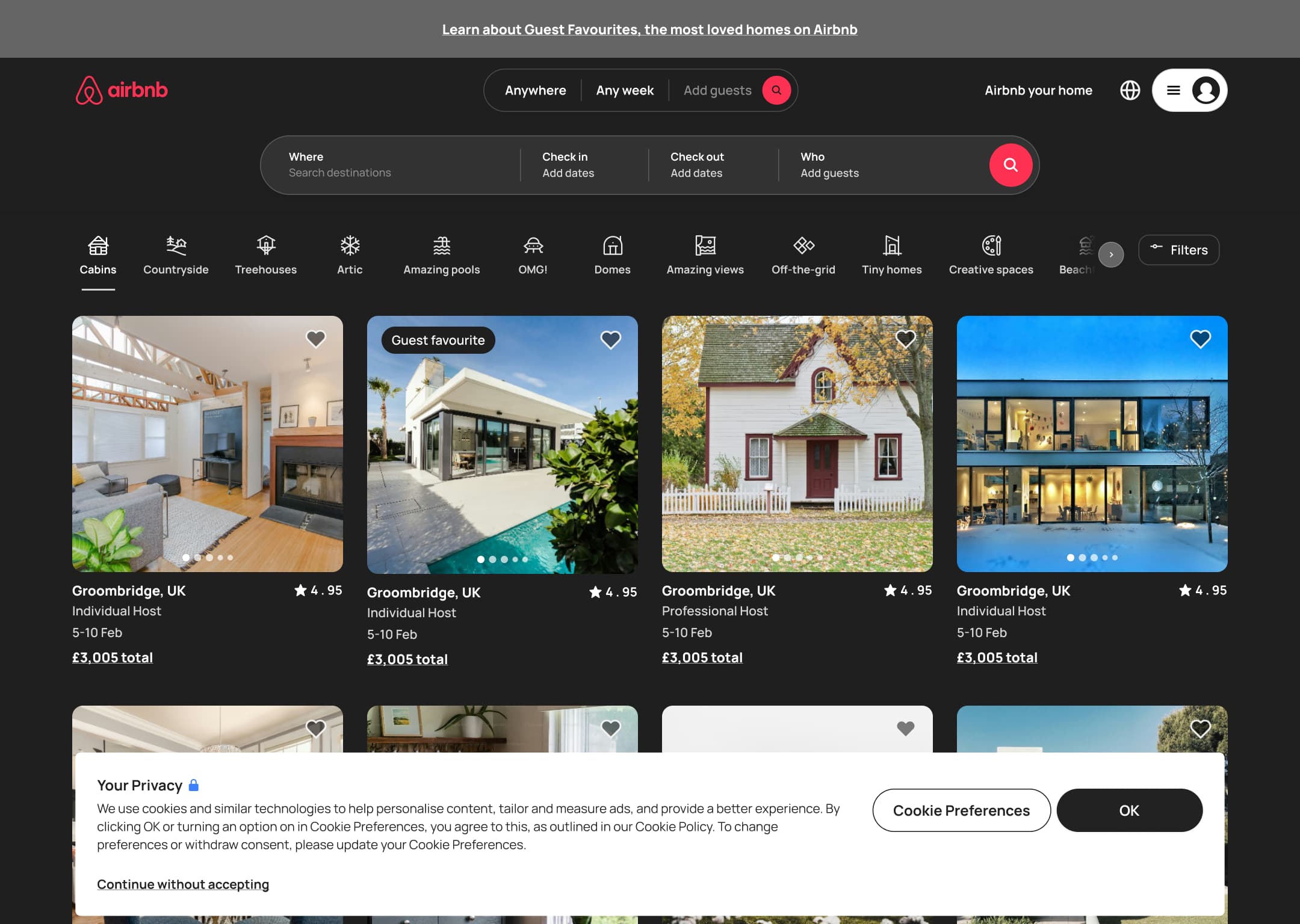Screen dimensions: 1300x924
Task: Click the small red search icon in compact bar
Action: click(x=776, y=90)
